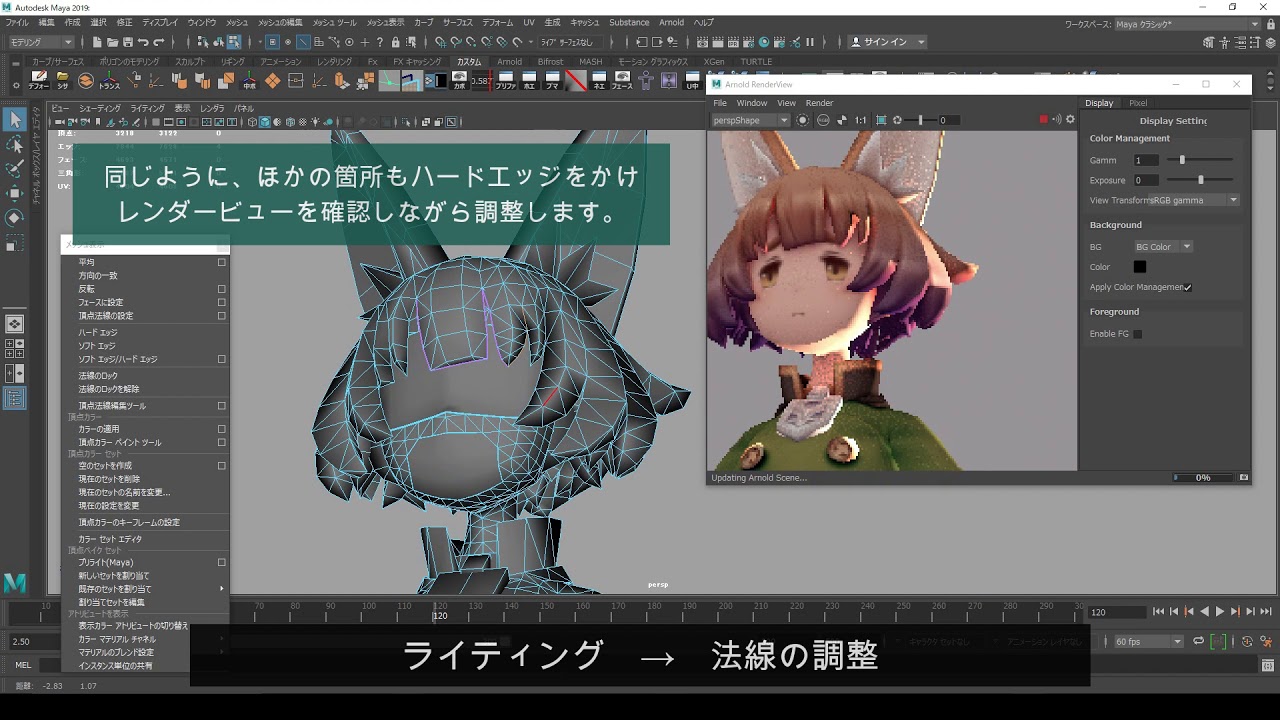The width and height of the screenshot is (1280, 720).
Task: Click option box next to 反転
Action: [221, 289]
